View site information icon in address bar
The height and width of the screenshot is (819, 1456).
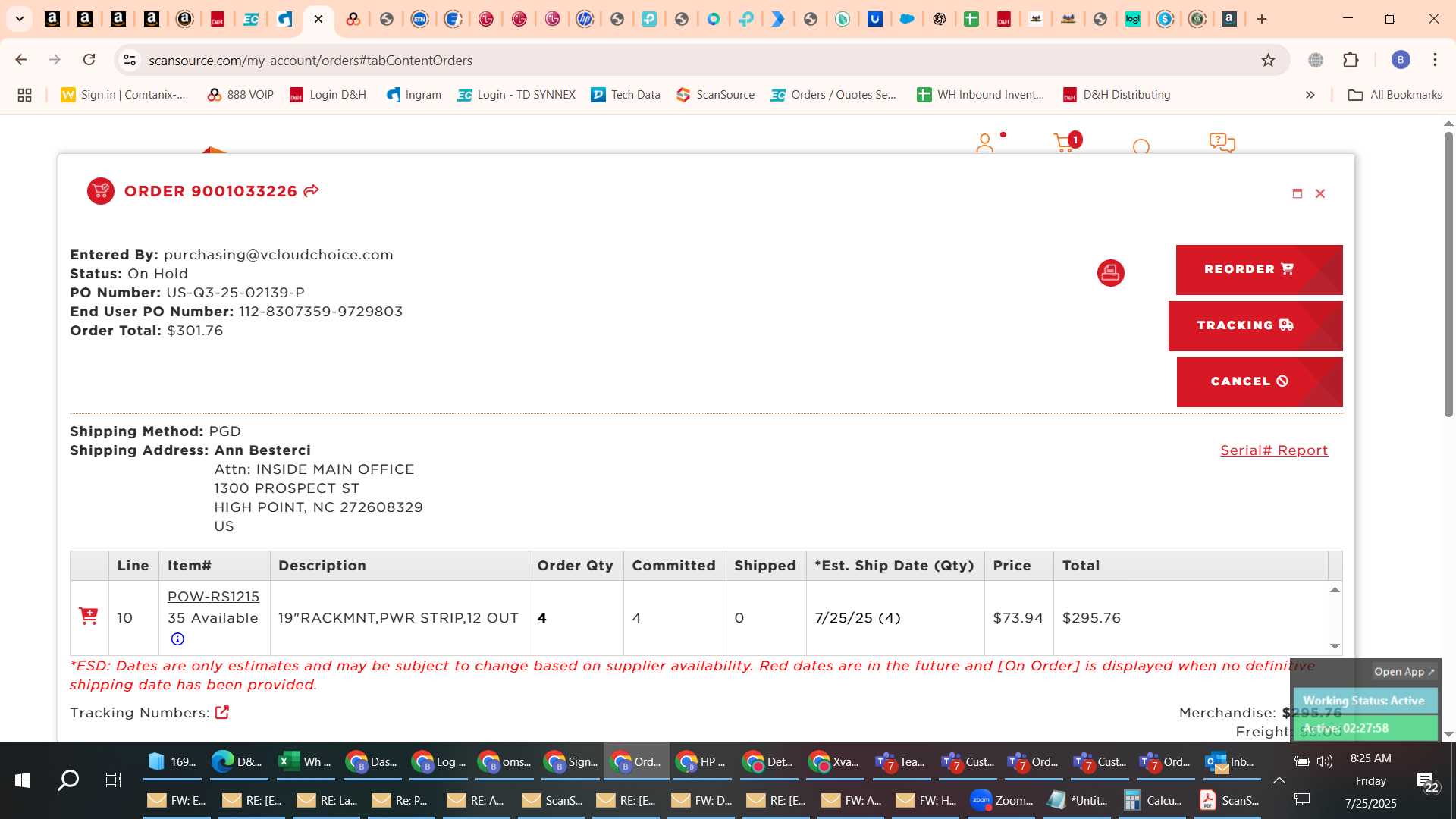(130, 60)
